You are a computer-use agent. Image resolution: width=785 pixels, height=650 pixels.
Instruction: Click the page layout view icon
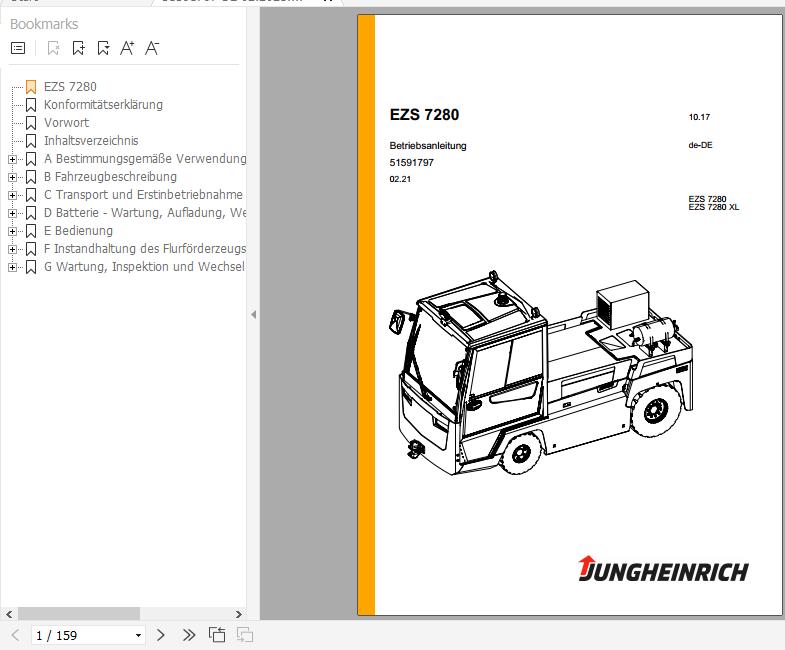[x=217, y=635]
